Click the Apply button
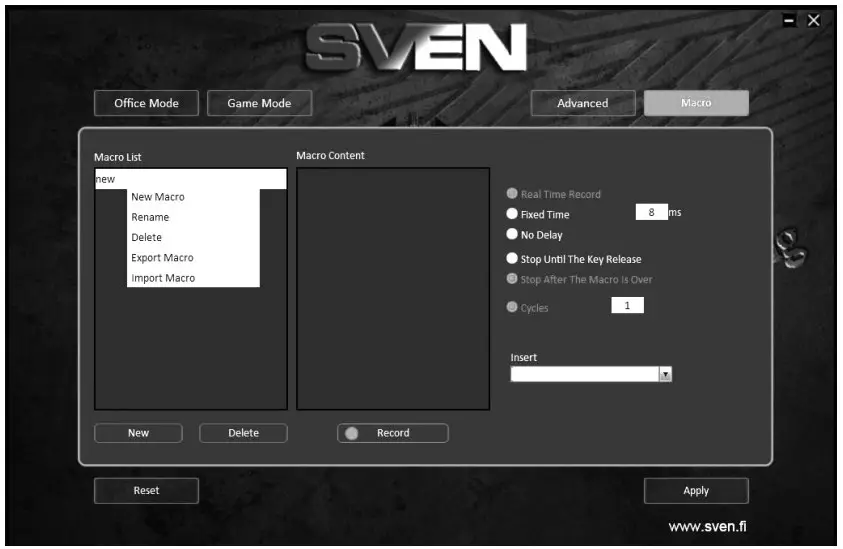 click(x=696, y=490)
